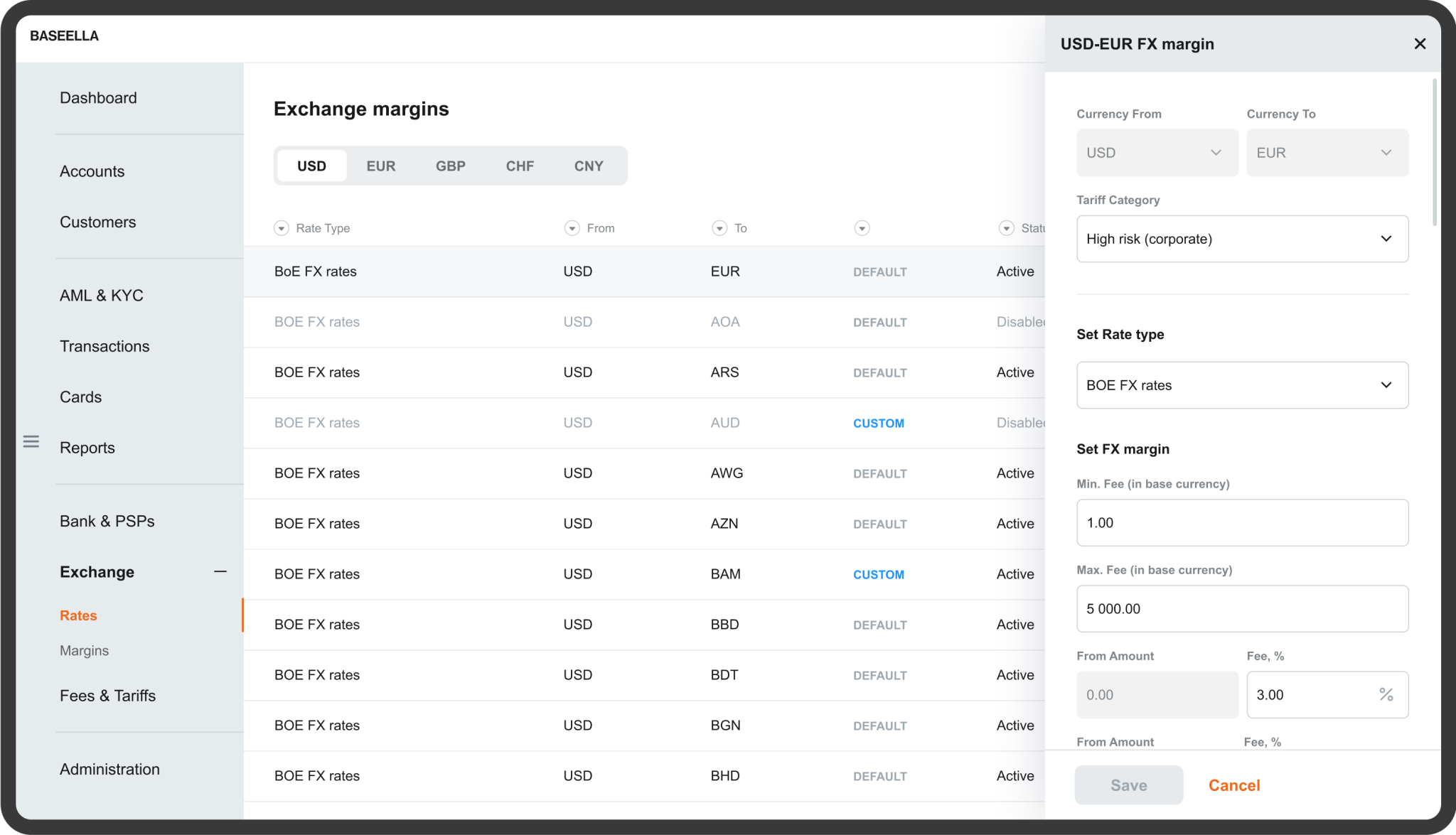Open the Currency To dropdown
1456x835 pixels.
point(1327,152)
